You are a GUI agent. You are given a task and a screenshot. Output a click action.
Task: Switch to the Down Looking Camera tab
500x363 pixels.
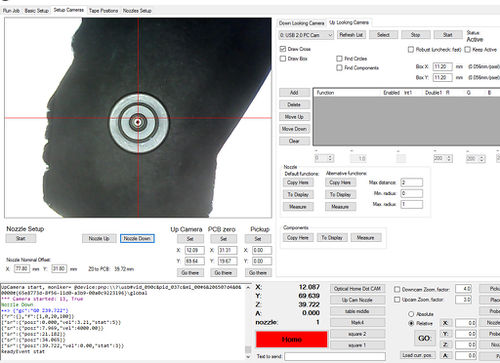(301, 23)
